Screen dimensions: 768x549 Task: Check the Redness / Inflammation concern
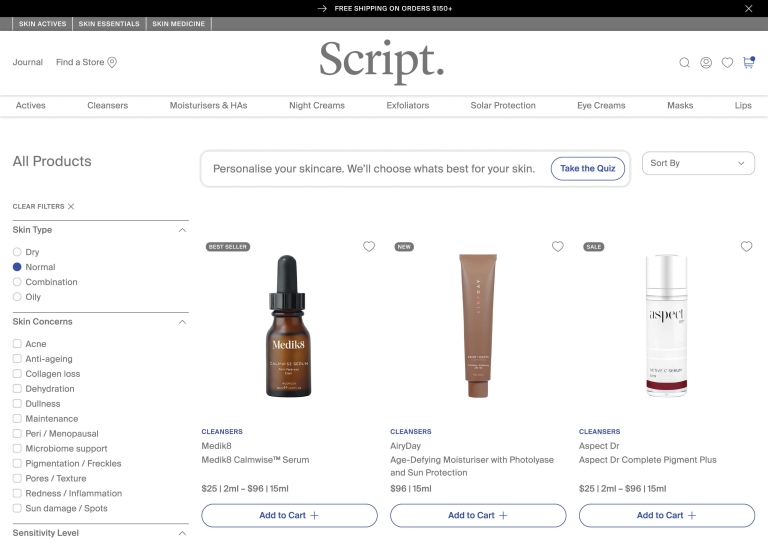point(17,493)
